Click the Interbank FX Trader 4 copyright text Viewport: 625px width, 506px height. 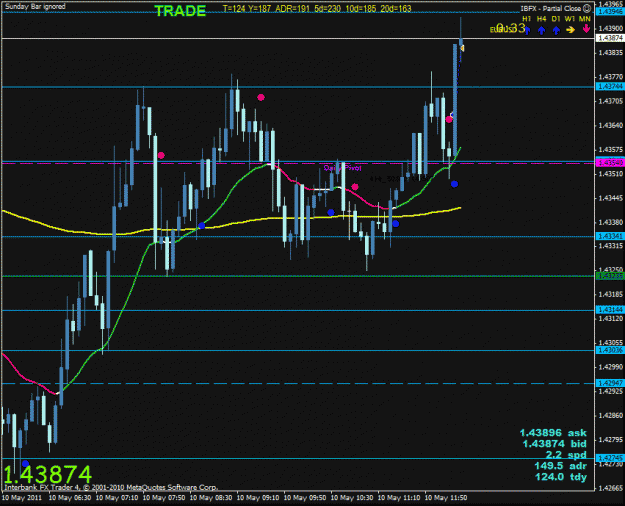coord(111,487)
